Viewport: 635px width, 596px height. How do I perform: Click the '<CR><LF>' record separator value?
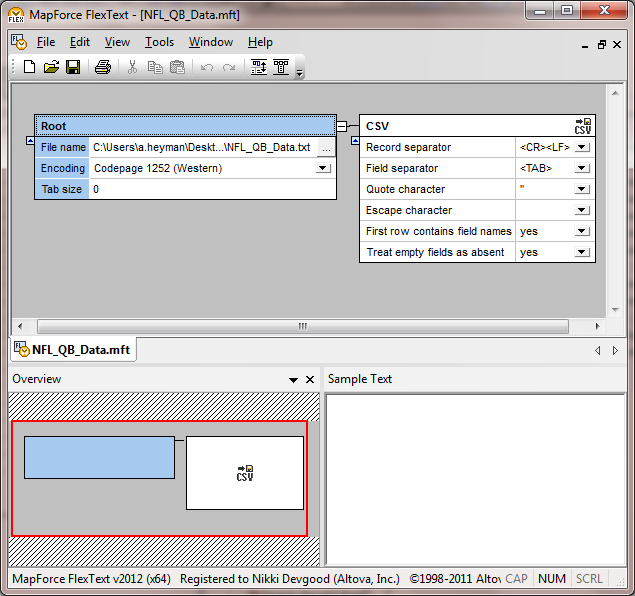tap(545, 147)
